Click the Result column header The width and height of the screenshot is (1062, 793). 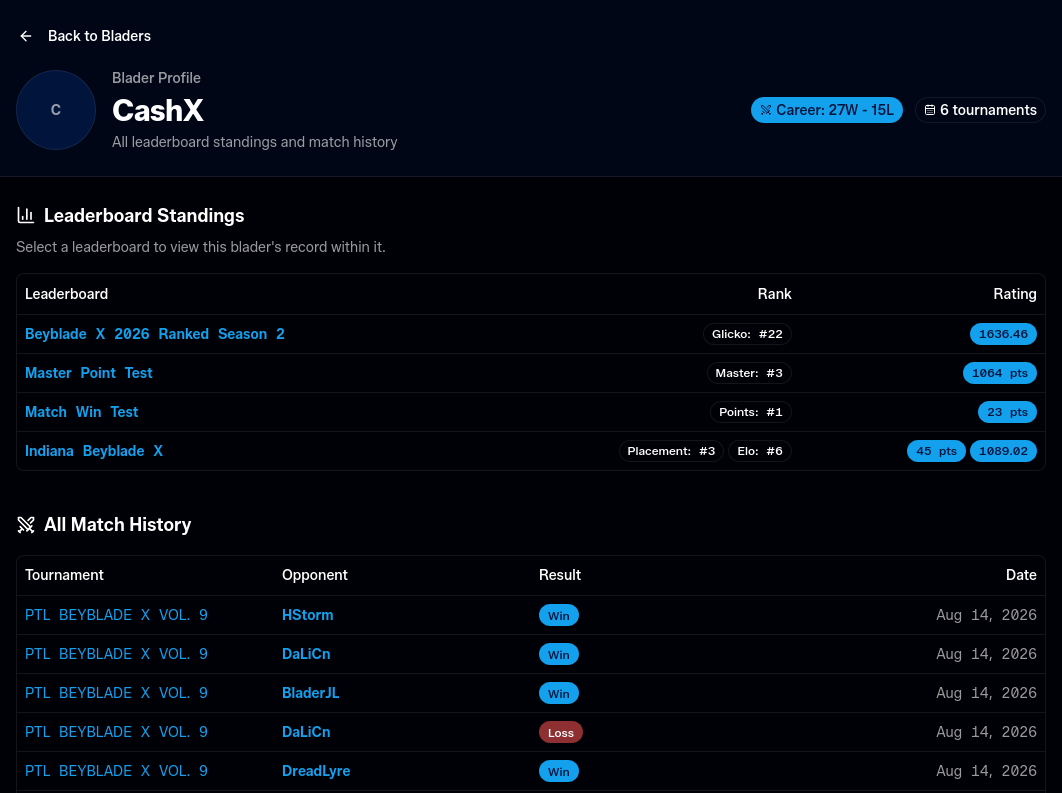point(559,575)
